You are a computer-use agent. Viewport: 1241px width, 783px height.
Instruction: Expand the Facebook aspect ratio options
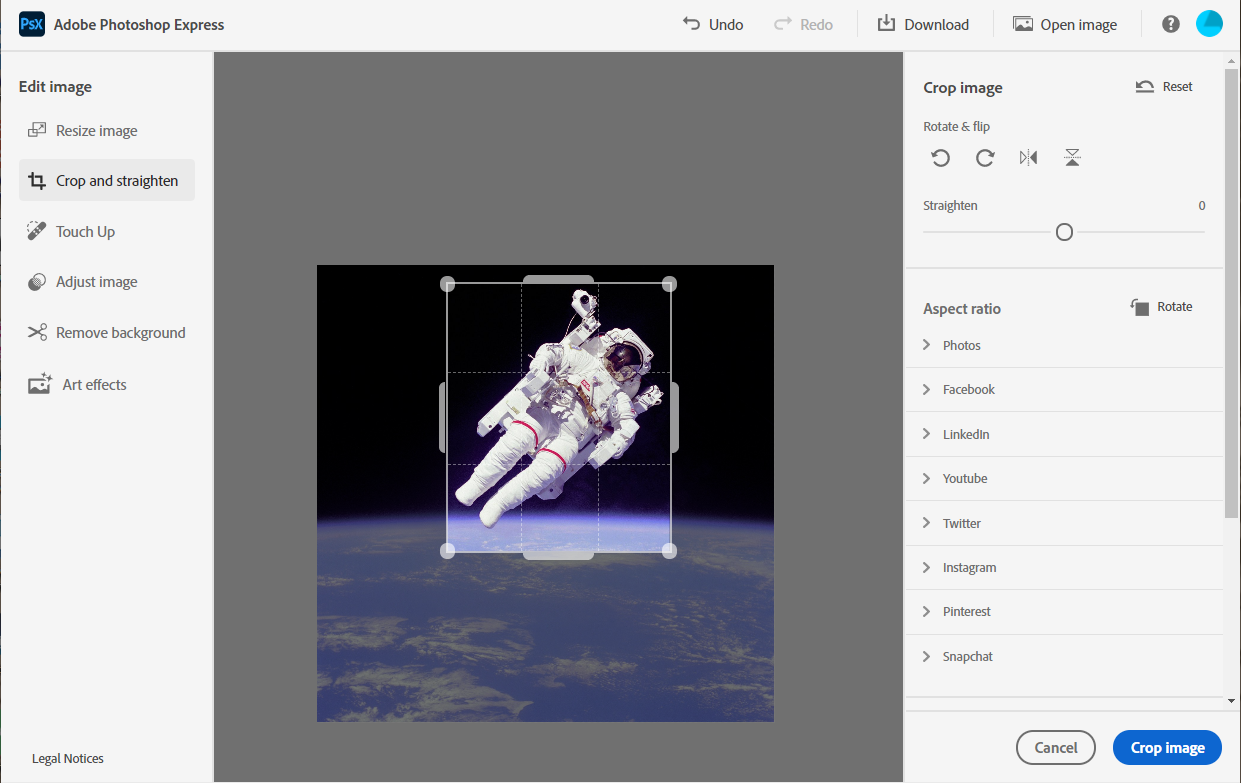coord(968,389)
